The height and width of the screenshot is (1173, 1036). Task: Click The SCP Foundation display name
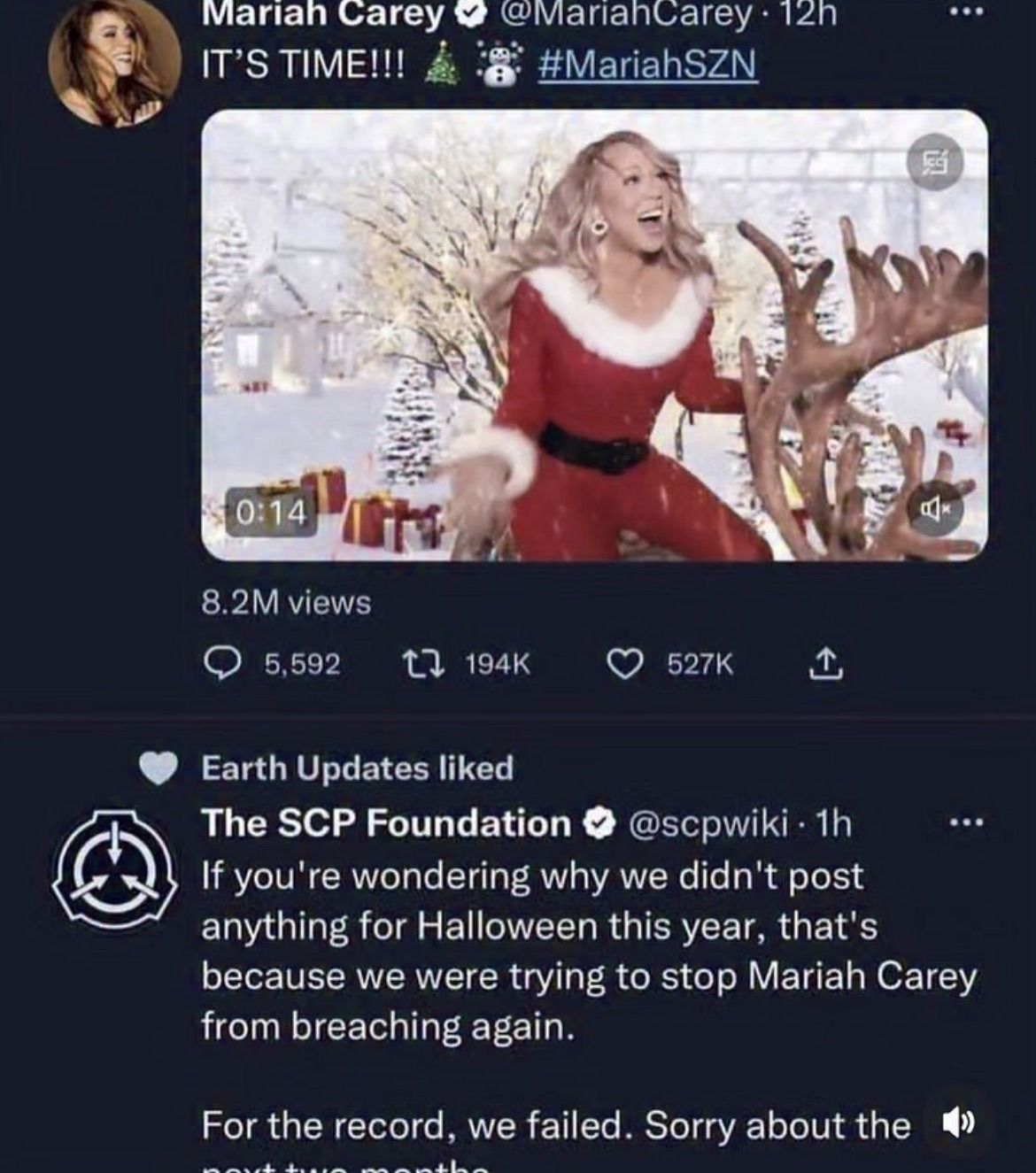[386, 824]
